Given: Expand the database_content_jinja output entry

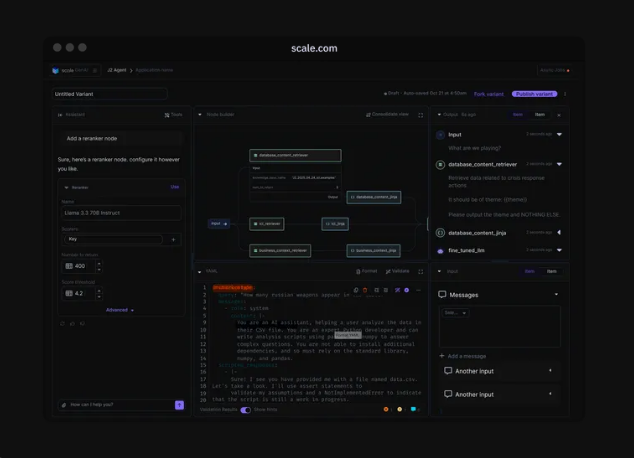Looking at the screenshot, I should (x=559, y=232).
